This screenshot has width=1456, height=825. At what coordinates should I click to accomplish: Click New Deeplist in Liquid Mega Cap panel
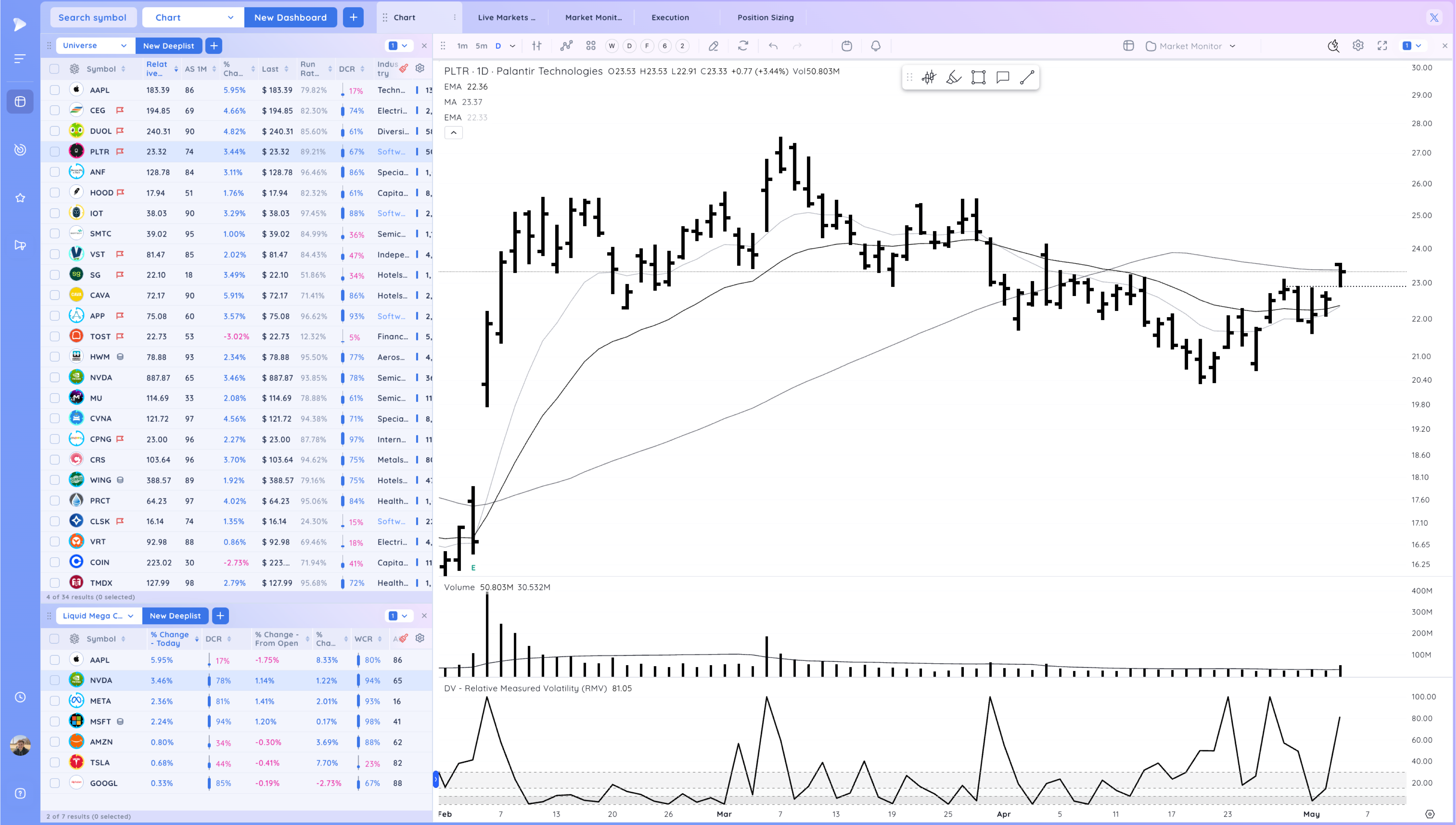tap(175, 616)
